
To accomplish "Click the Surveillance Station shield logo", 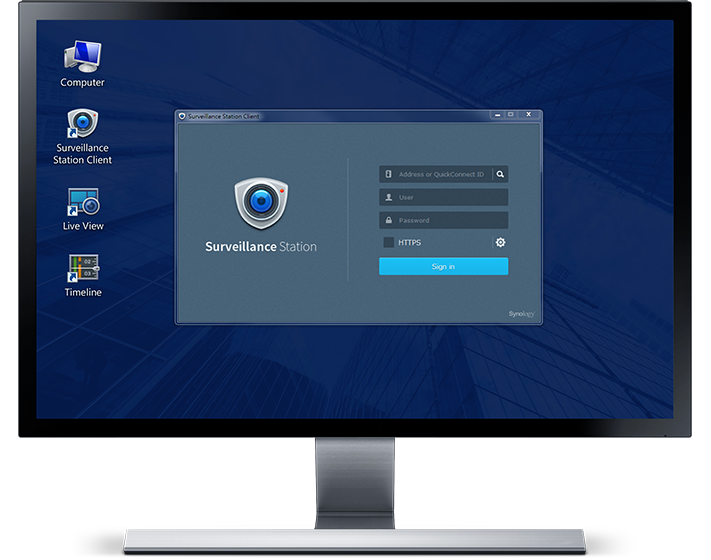I will click(x=261, y=203).
